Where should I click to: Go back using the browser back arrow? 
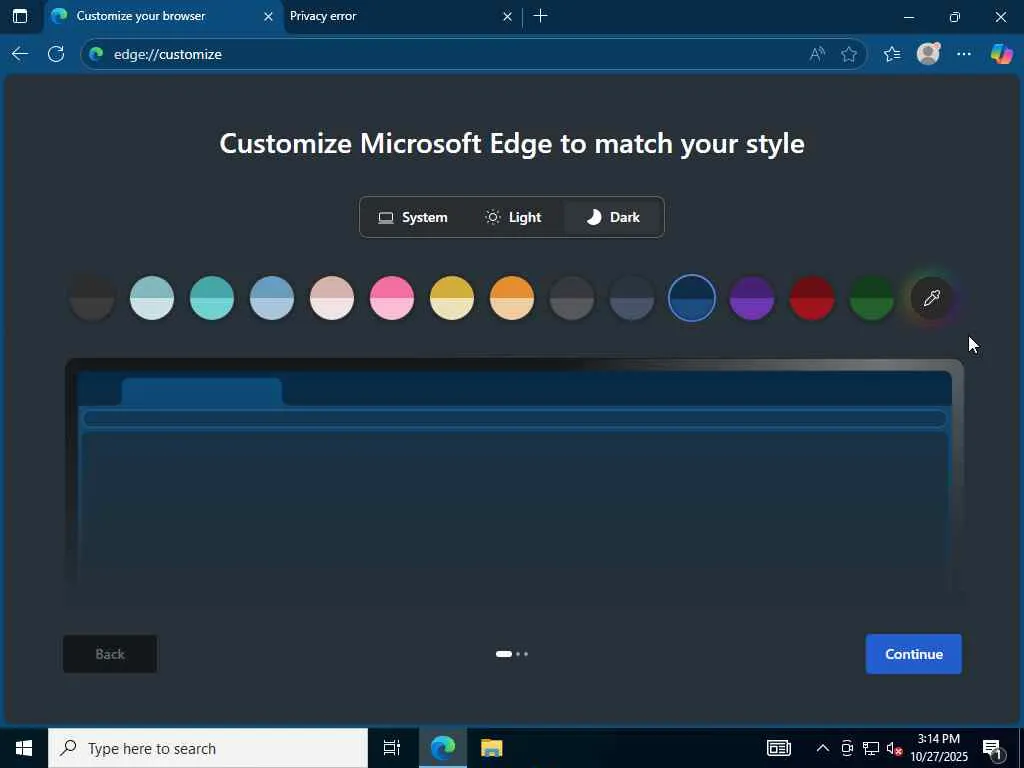pyautogui.click(x=20, y=54)
